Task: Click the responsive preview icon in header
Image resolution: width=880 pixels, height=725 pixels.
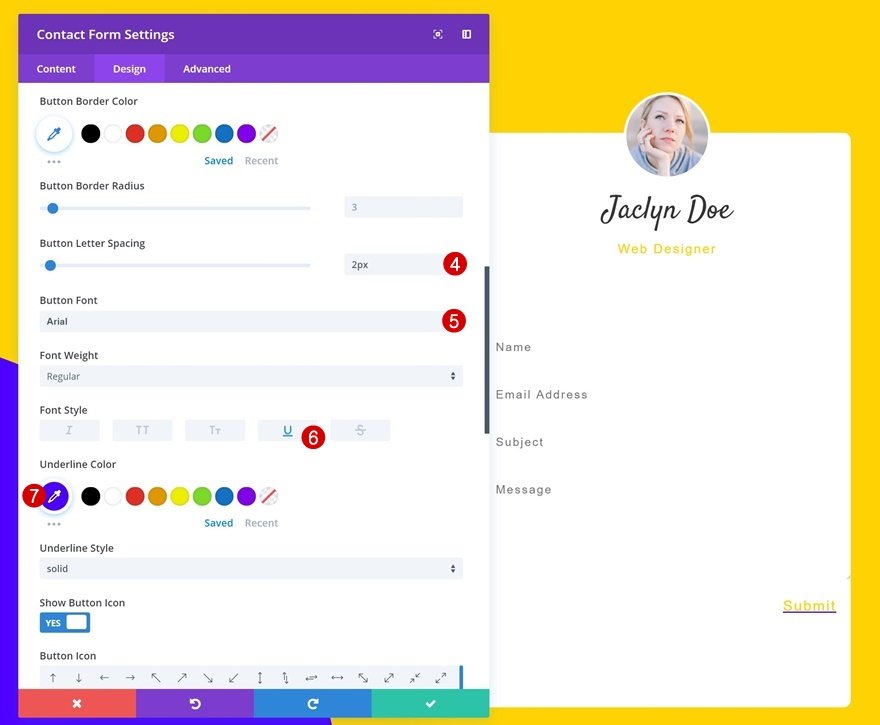Action: pos(438,34)
